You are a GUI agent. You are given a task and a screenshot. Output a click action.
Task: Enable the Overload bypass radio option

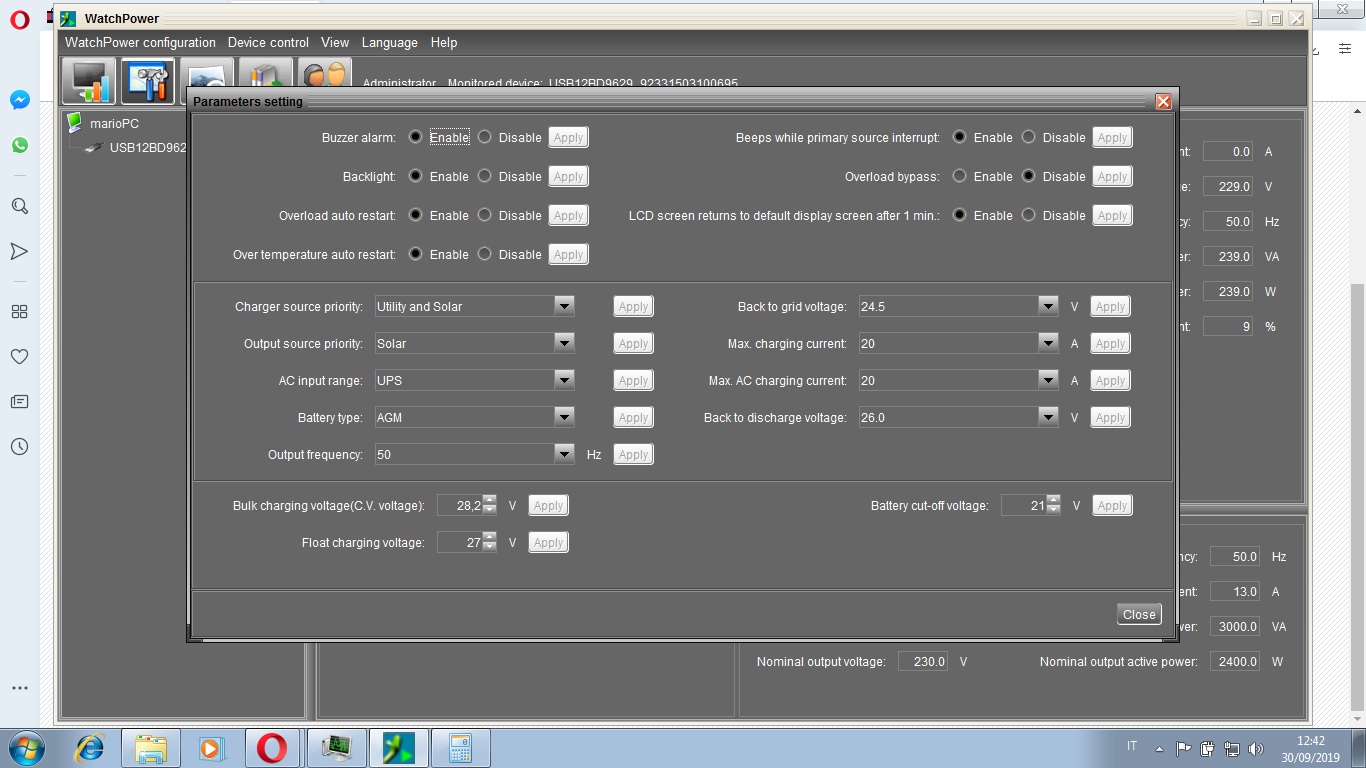960,176
